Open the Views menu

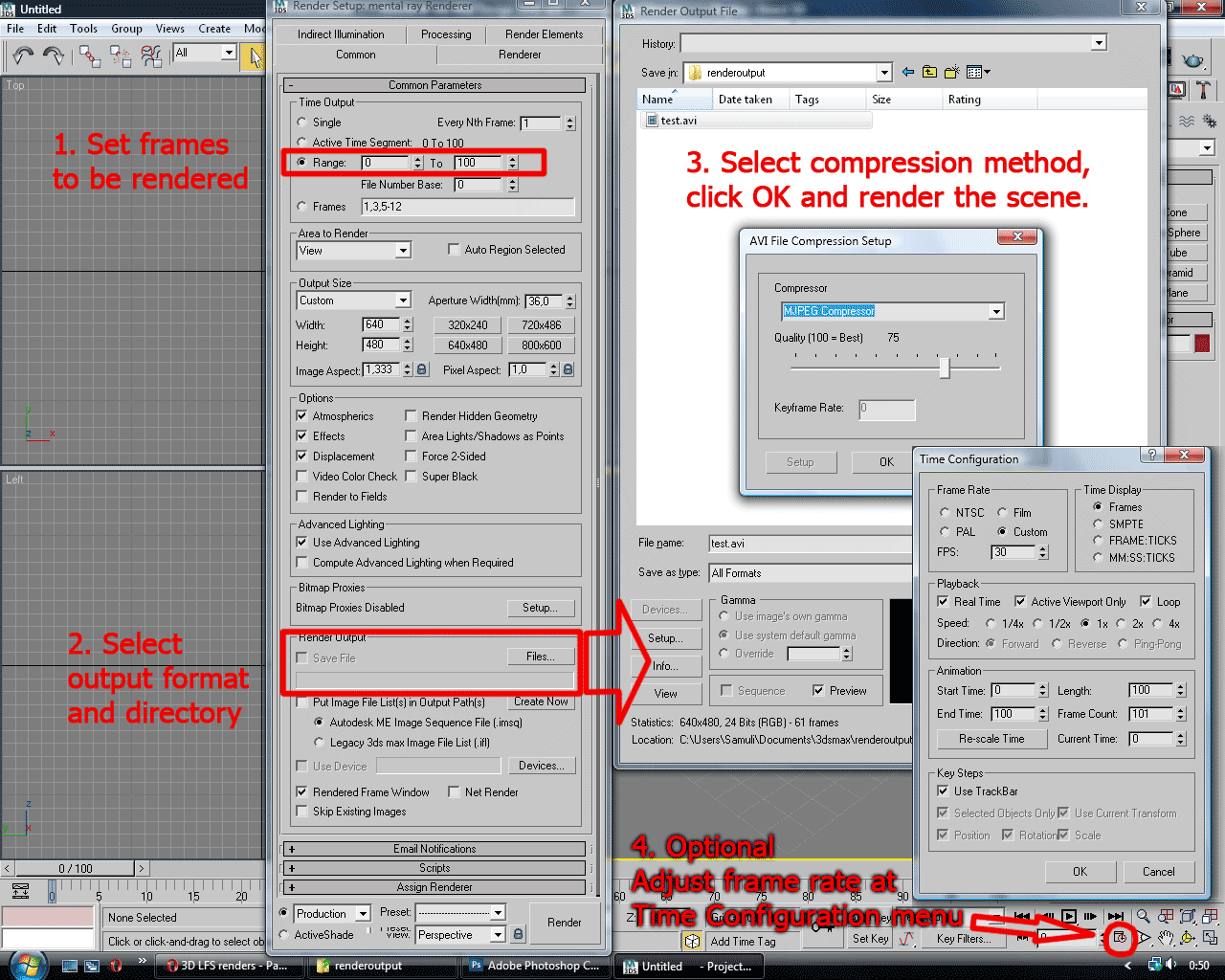pos(170,29)
